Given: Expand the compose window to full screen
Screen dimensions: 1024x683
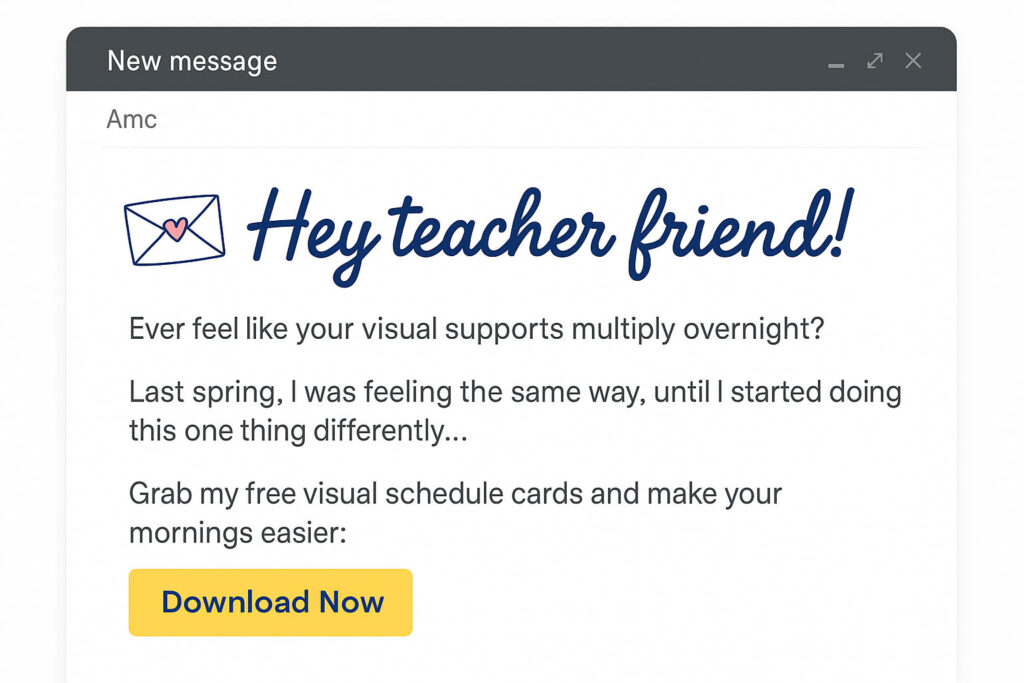Looking at the screenshot, I should coord(875,61).
